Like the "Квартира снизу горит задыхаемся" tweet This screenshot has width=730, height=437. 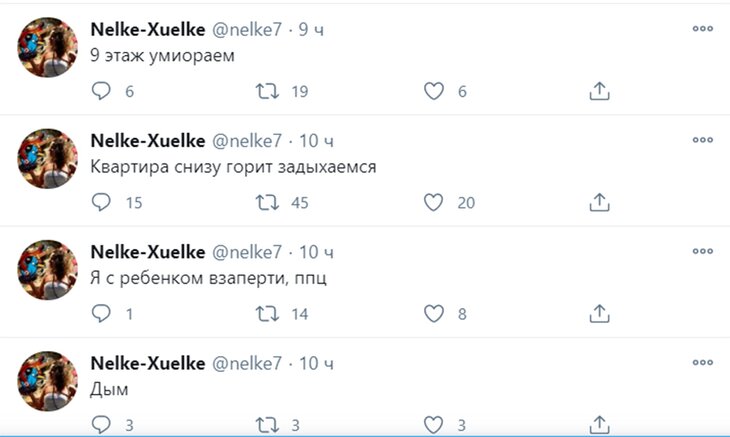pos(433,202)
